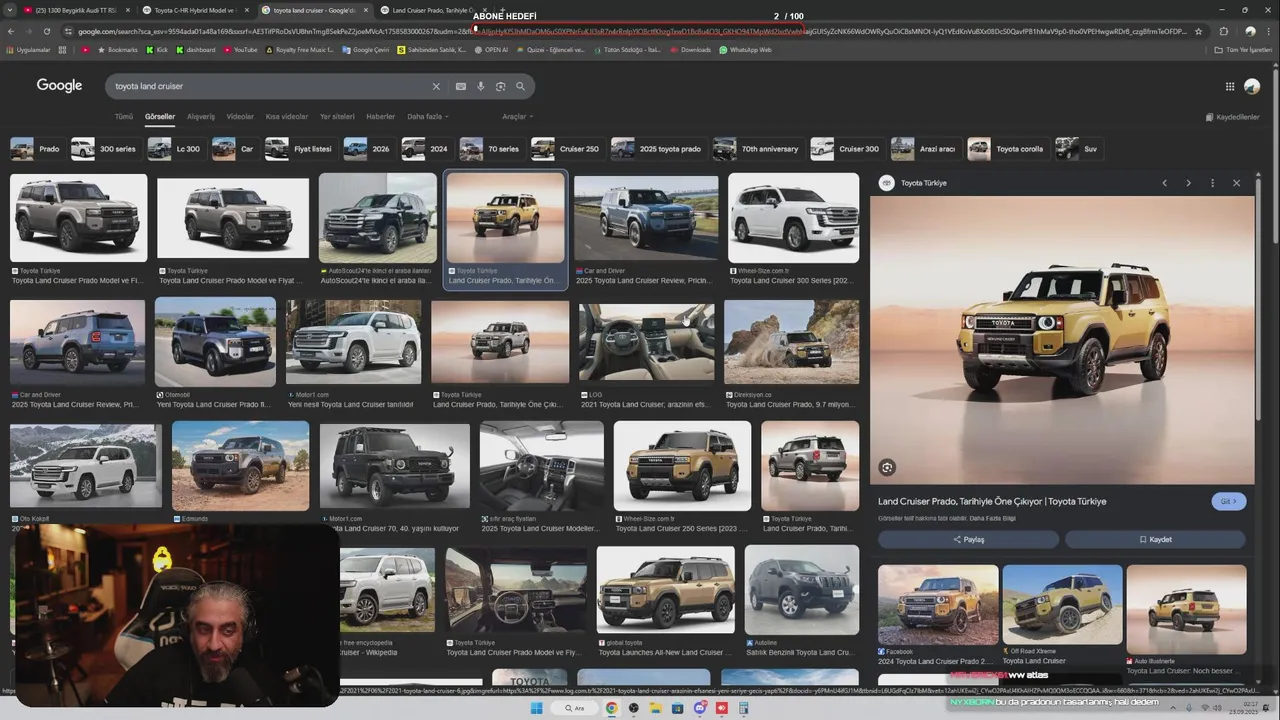Bookmark this page with the star icon
Image resolution: width=1280 pixels, height=720 pixels.
(1198, 31)
